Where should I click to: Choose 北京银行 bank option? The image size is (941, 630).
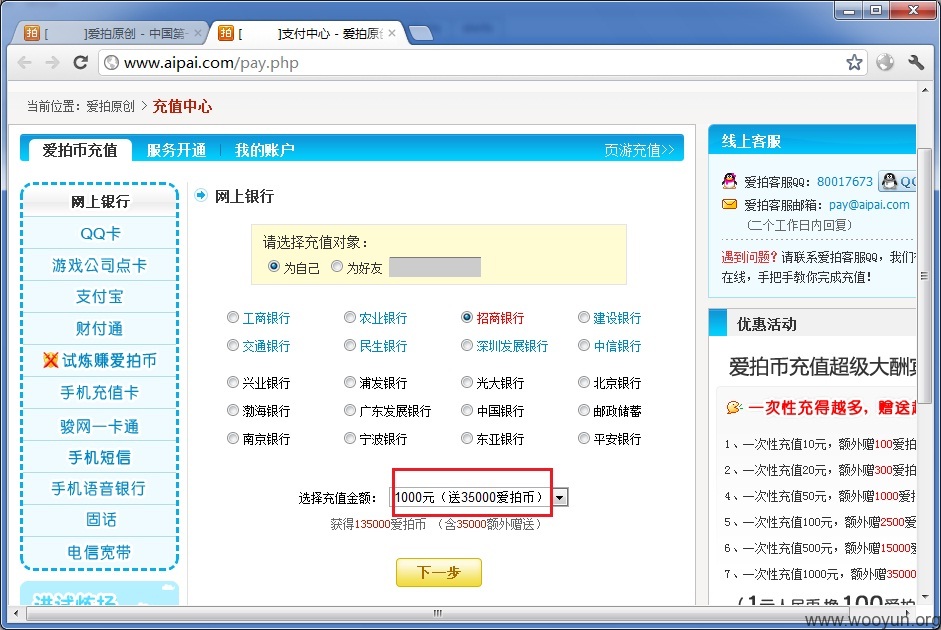[584, 382]
